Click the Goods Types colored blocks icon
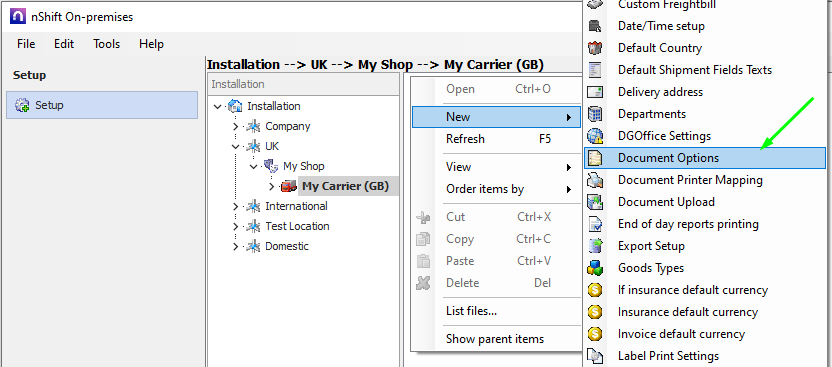 (x=595, y=268)
